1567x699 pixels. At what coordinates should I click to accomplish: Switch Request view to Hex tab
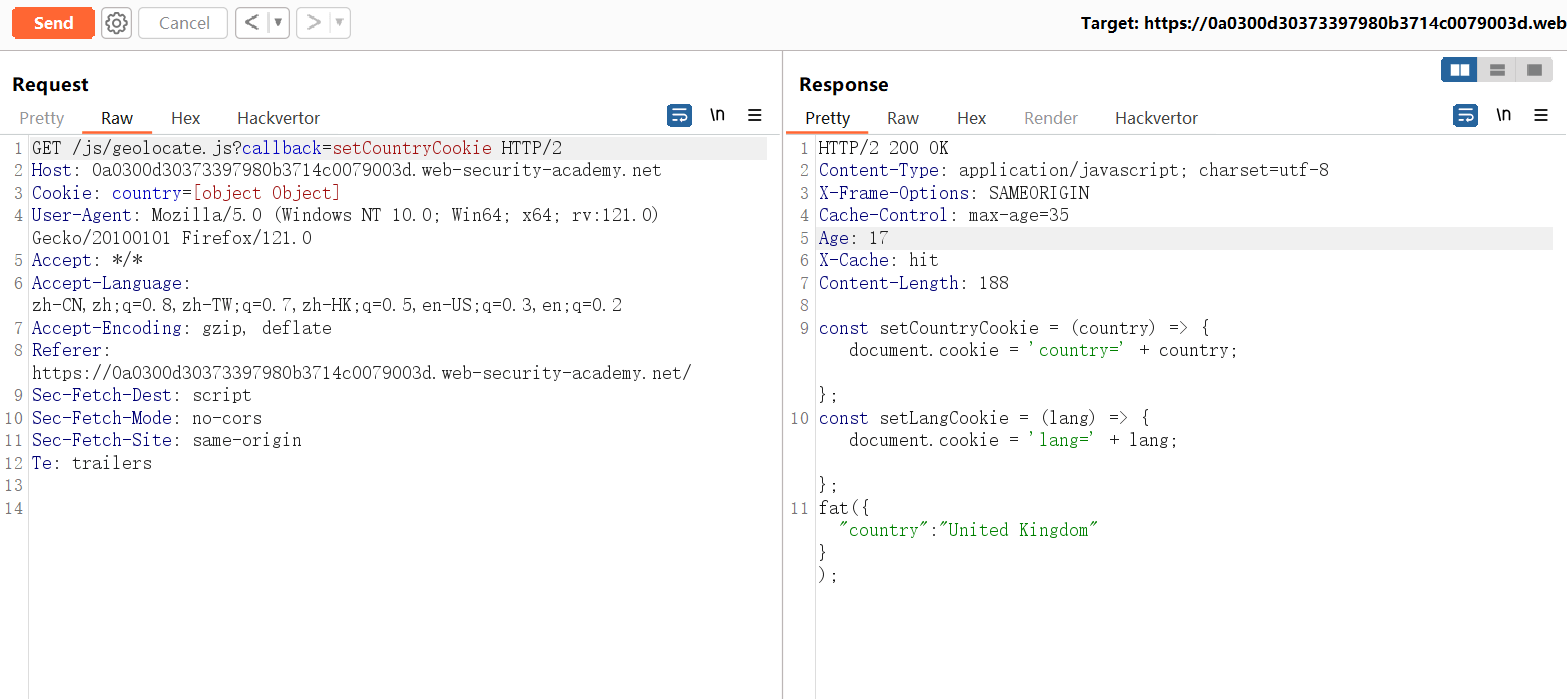point(185,118)
